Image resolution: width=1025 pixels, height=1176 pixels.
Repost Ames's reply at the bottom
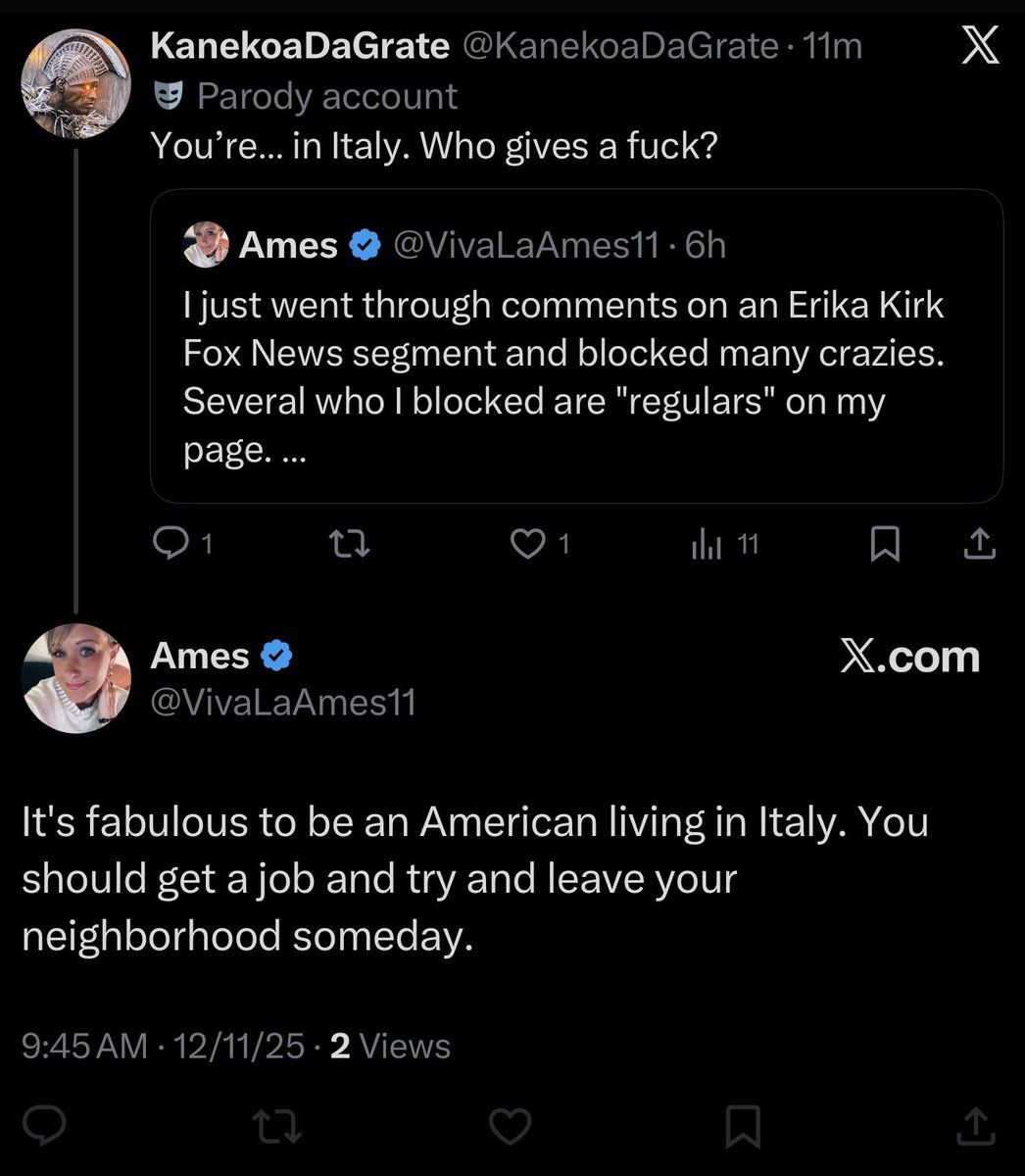[x=277, y=1124]
